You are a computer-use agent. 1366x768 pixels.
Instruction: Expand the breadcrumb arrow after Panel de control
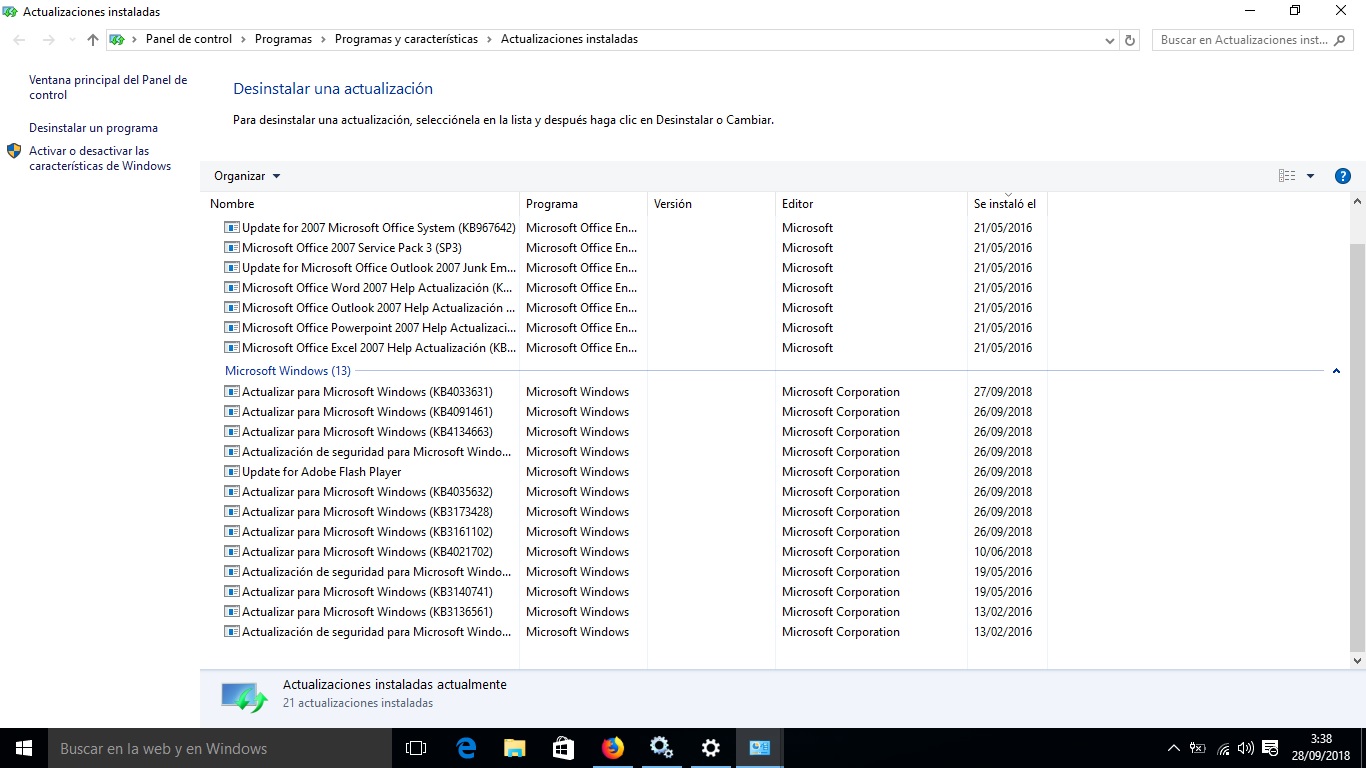244,40
